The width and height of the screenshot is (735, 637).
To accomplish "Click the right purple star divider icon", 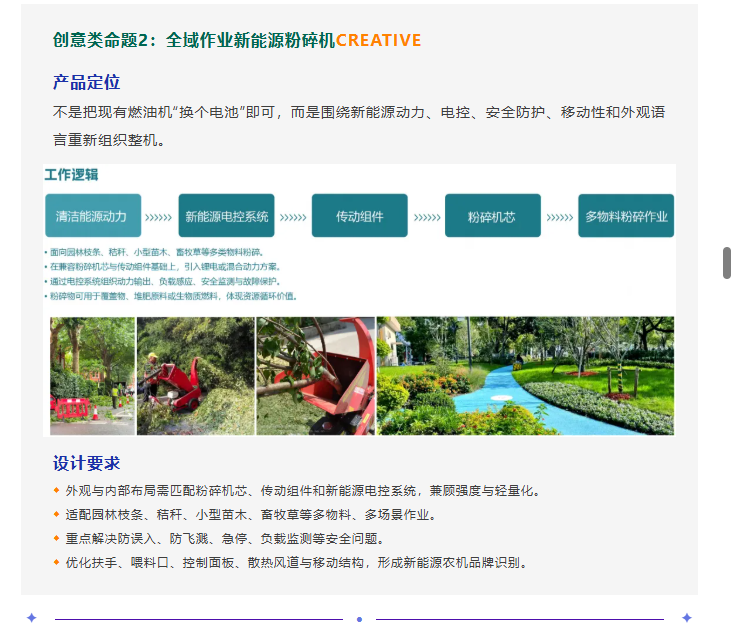I will click(x=687, y=618).
